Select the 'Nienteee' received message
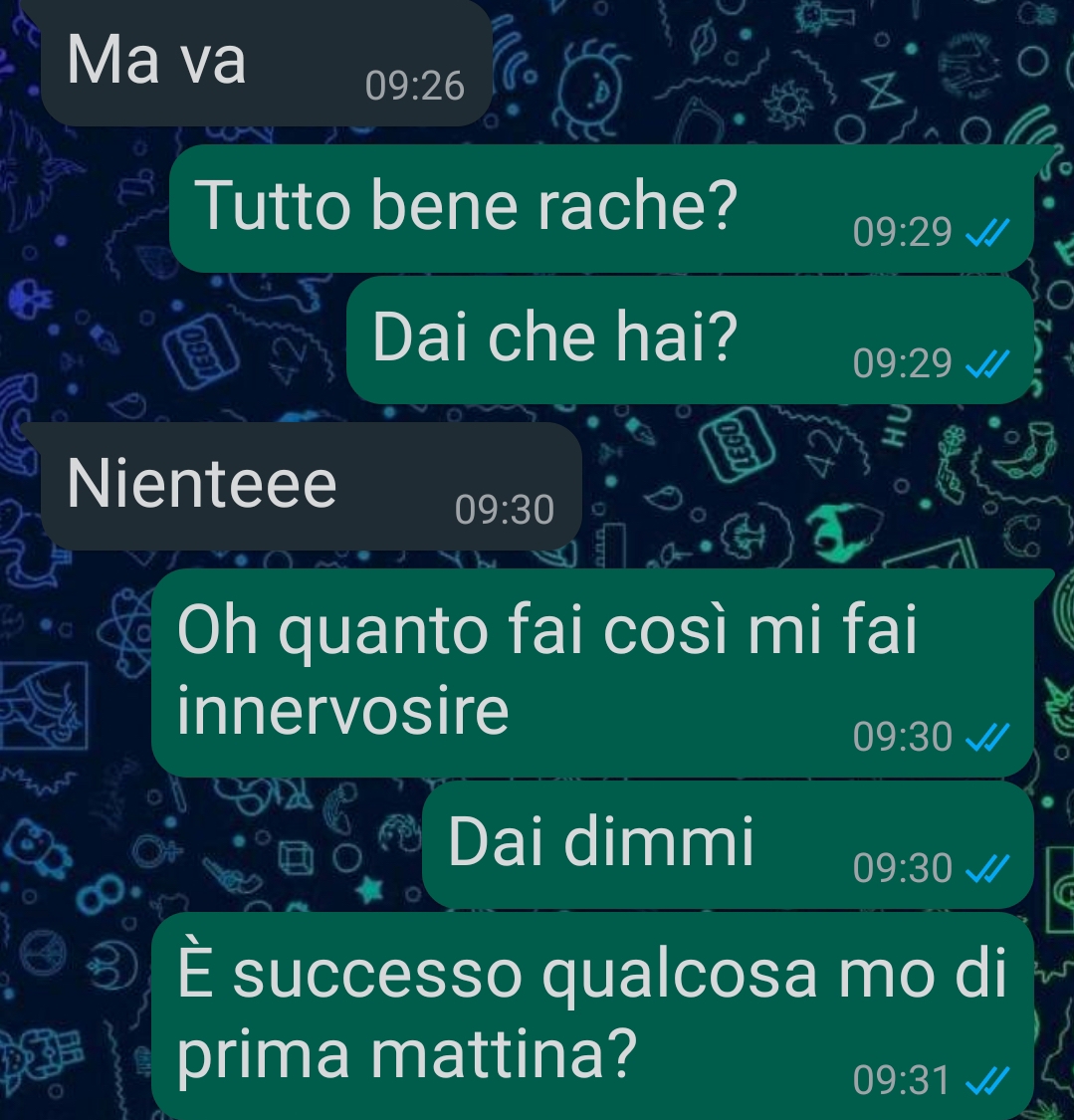1074x1120 pixels. [x=312, y=486]
